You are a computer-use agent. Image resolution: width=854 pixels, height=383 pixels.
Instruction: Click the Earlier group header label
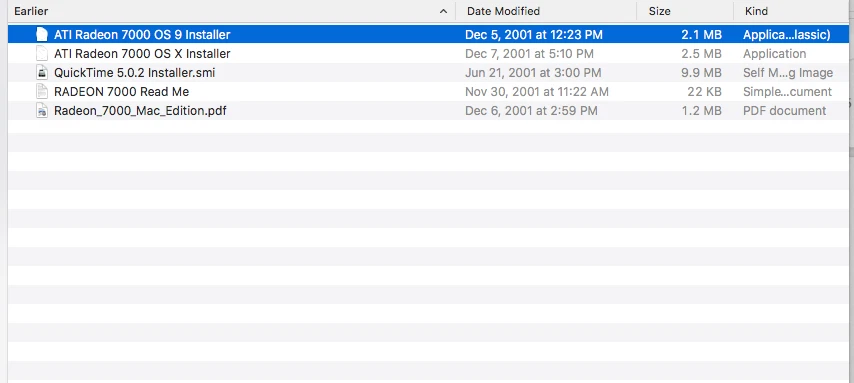31,11
